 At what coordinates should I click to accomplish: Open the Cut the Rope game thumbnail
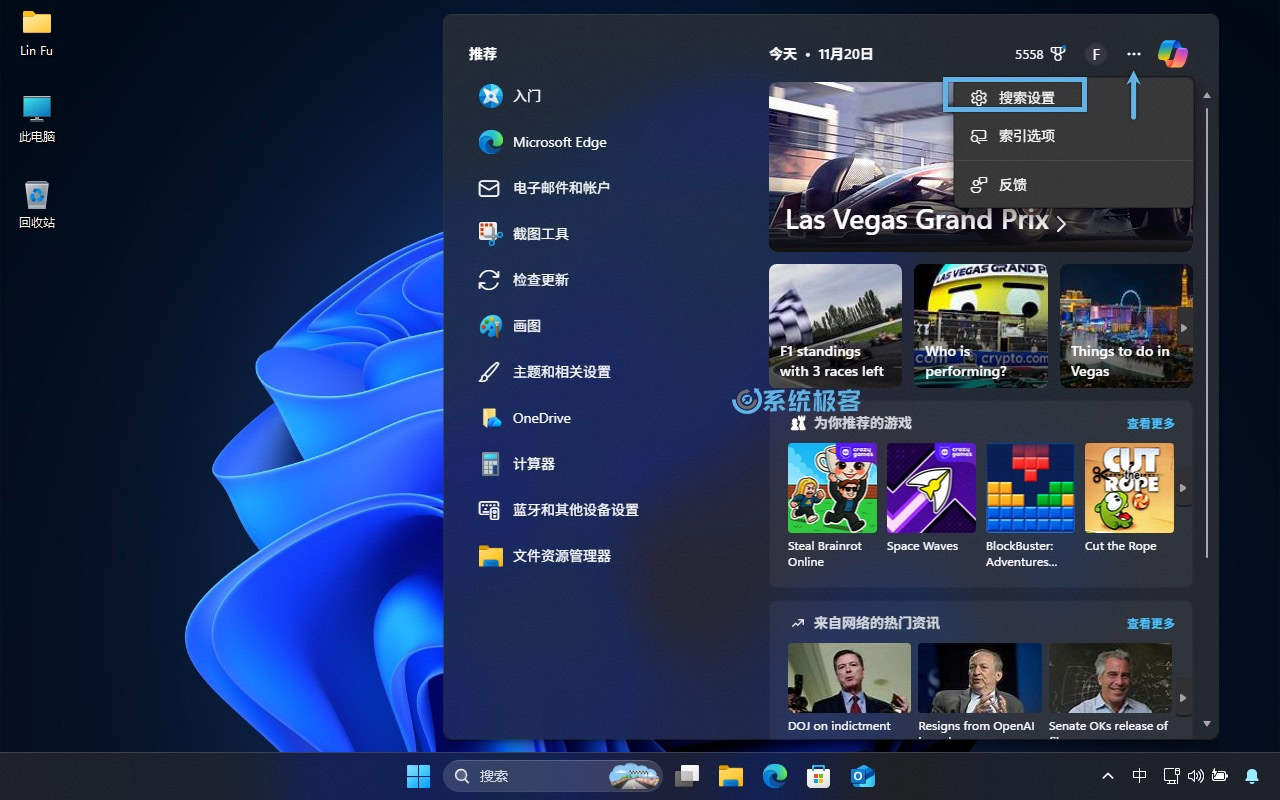coord(1129,488)
